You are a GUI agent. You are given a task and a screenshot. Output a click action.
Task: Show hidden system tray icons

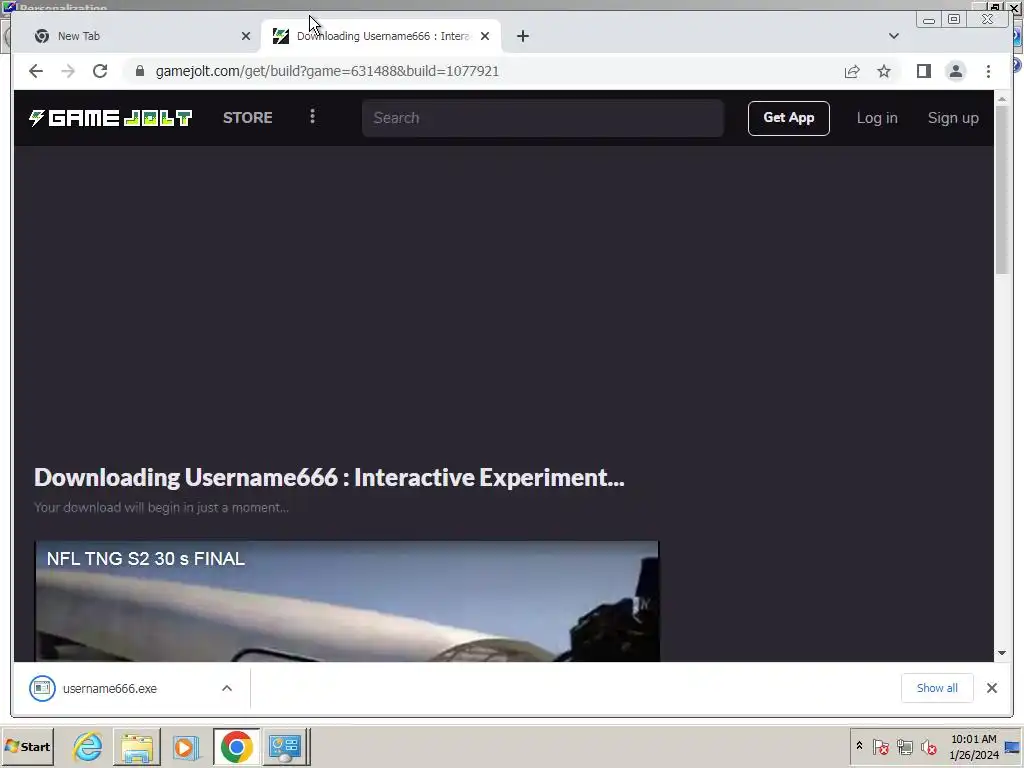click(x=859, y=745)
